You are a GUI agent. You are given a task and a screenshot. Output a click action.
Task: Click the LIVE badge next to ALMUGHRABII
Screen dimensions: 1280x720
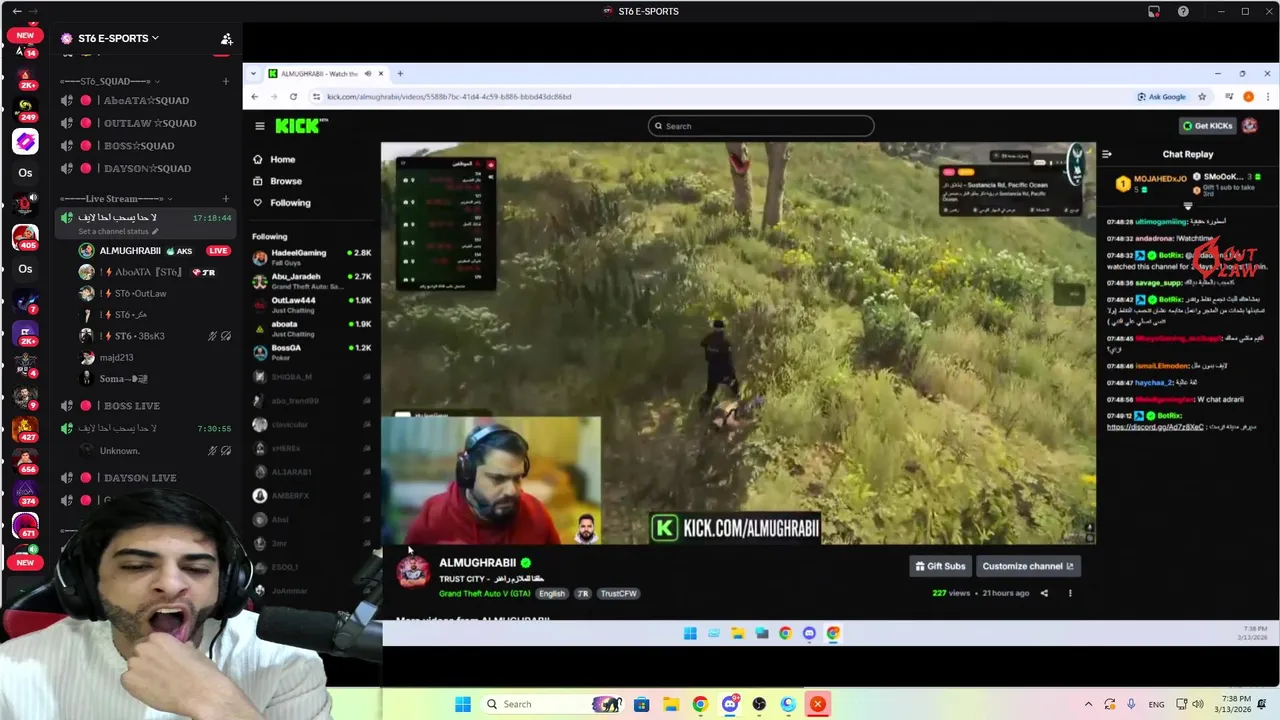coord(218,251)
